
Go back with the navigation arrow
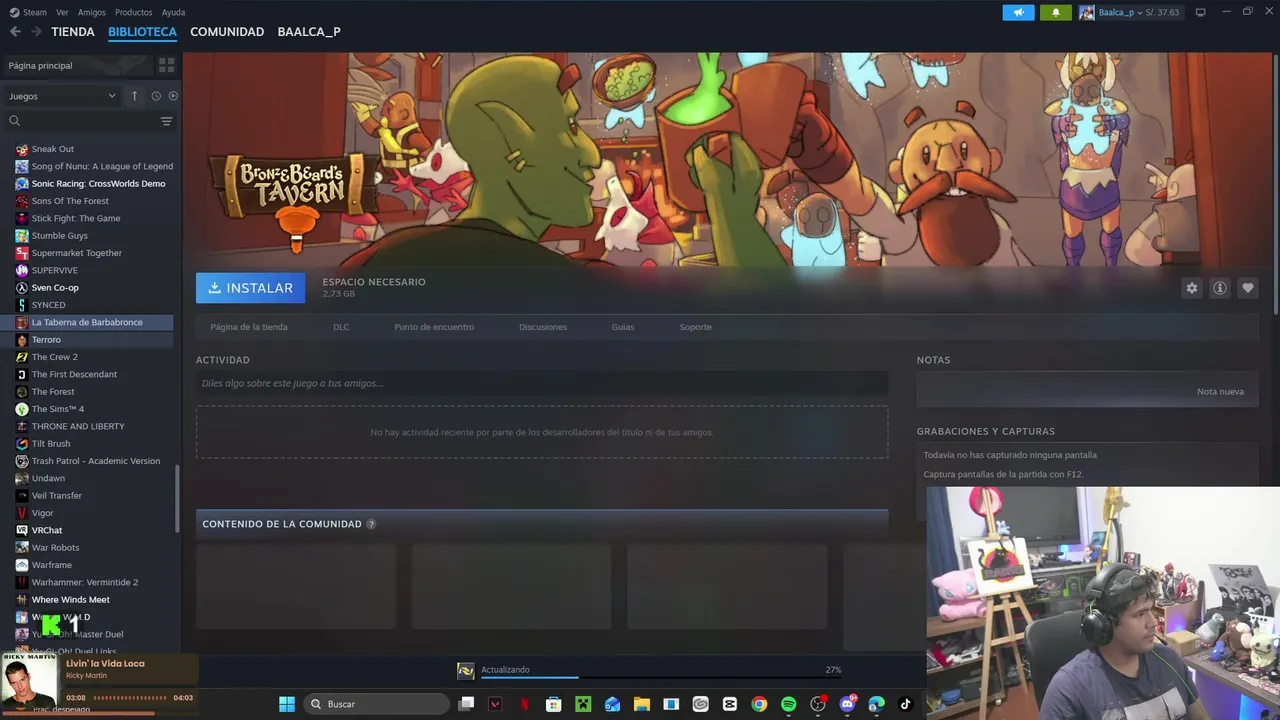(x=15, y=32)
